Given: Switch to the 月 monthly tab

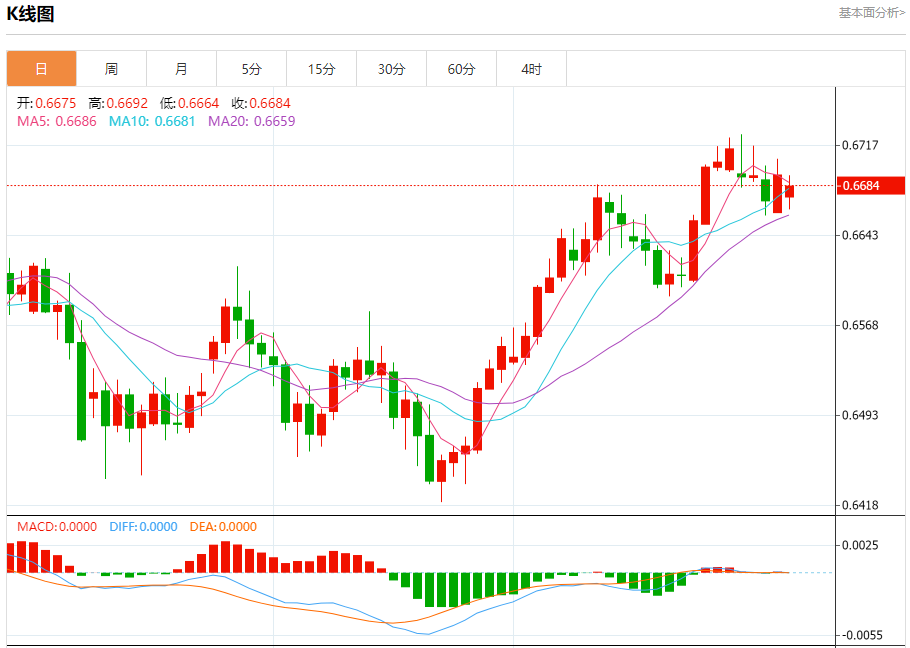Looking at the screenshot, I should (x=181, y=69).
